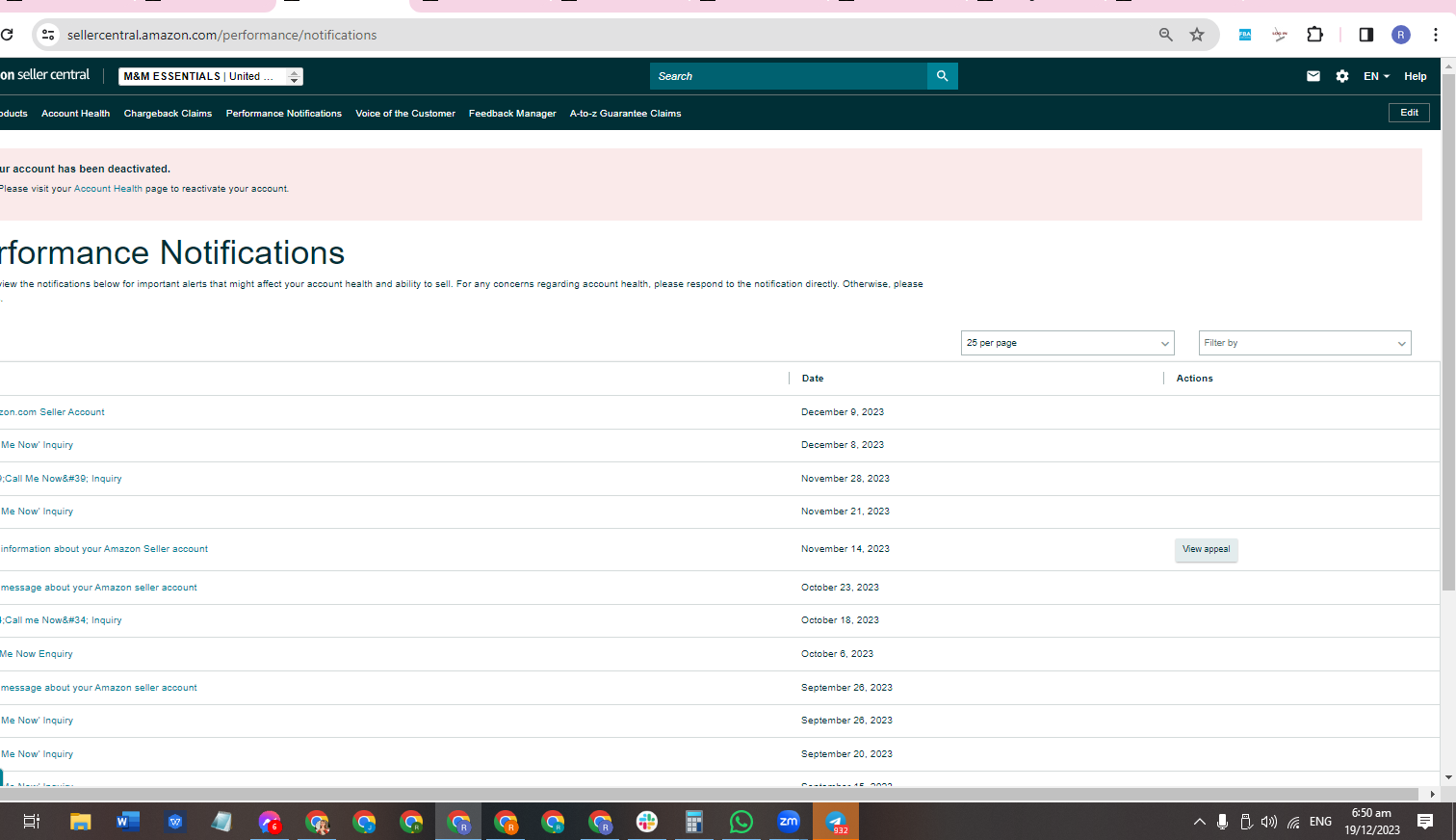
Task: Open the Windows notification center icon
Action: [x=1425, y=822]
